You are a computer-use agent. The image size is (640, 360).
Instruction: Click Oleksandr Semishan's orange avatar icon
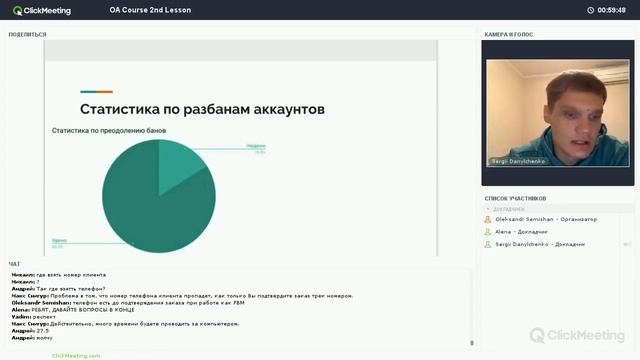(487, 220)
